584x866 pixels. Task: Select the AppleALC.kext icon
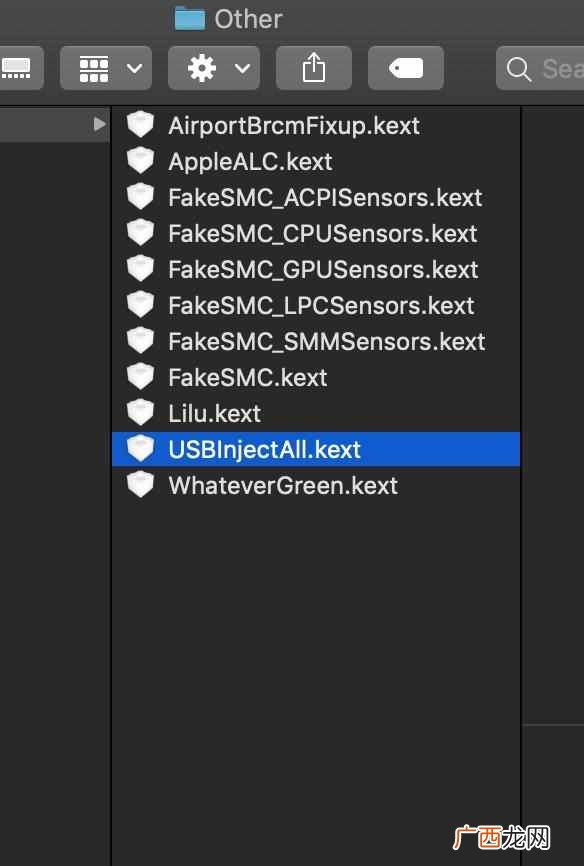140,161
